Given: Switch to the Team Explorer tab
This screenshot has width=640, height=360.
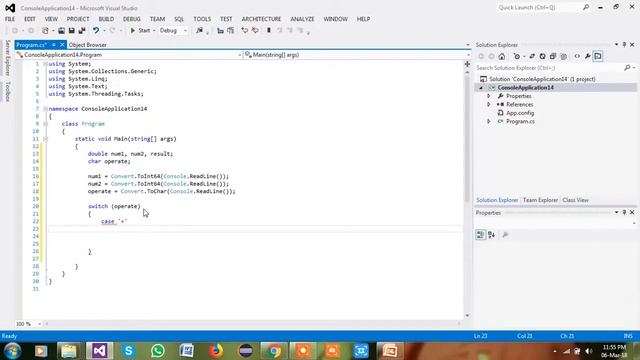Looking at the screenshot, I should tap(540, 200).
